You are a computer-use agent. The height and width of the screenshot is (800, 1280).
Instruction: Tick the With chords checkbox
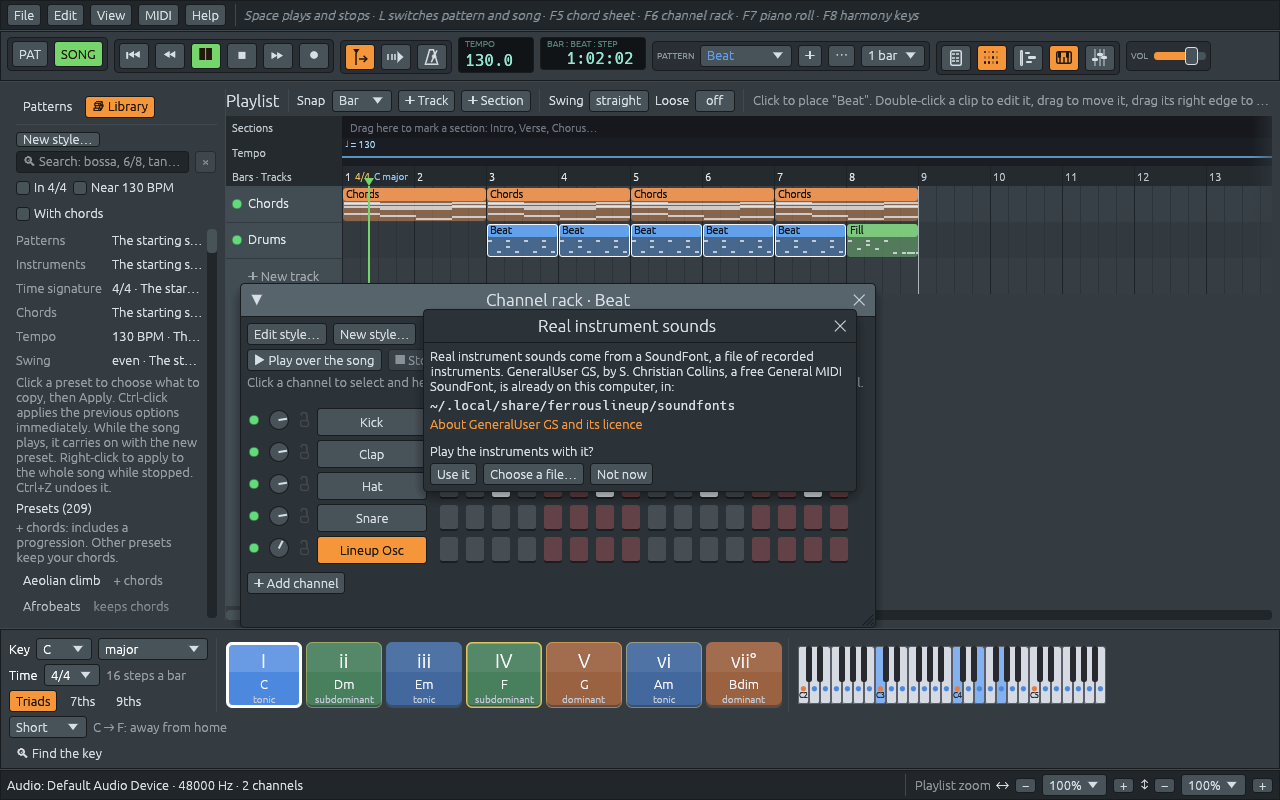coord(23,214)
